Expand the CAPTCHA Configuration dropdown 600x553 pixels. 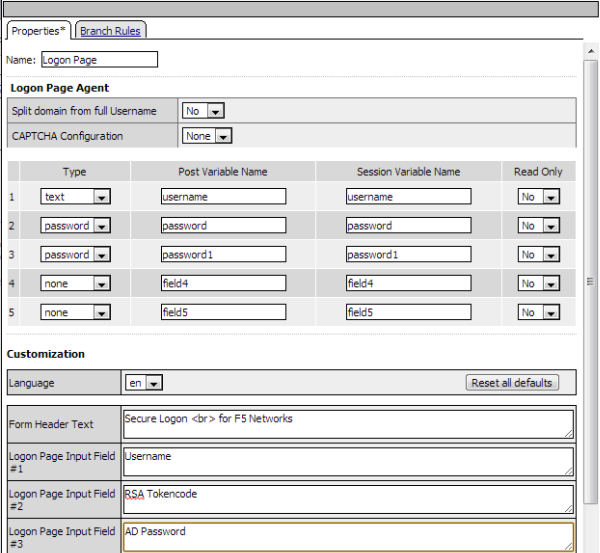click(207, 136)
